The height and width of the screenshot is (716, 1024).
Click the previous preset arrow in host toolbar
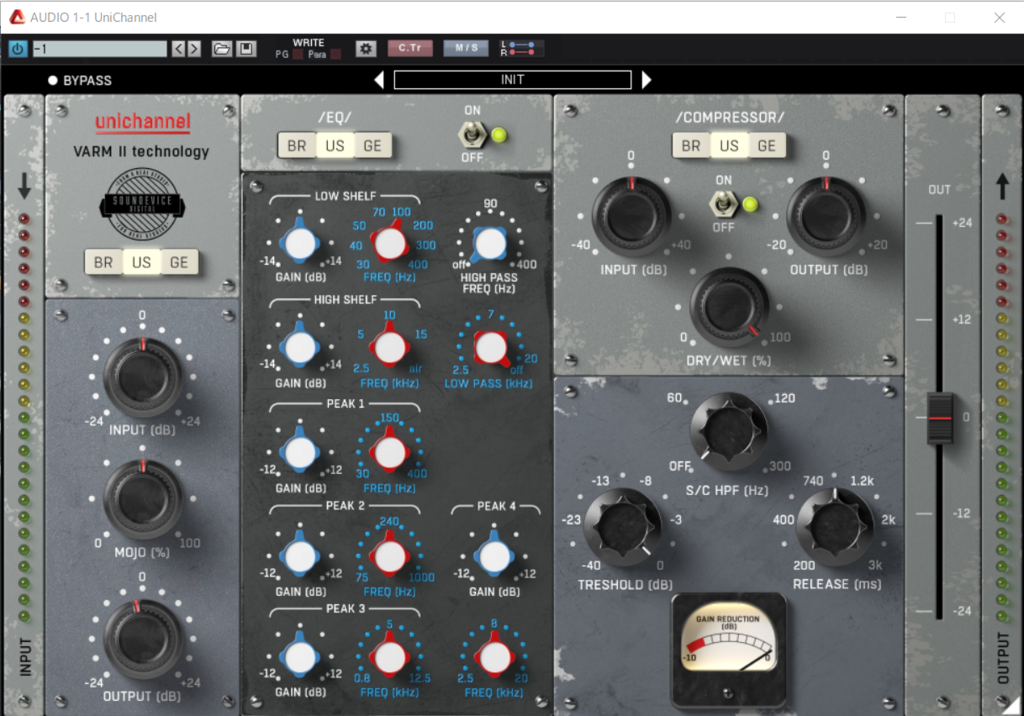178,49
